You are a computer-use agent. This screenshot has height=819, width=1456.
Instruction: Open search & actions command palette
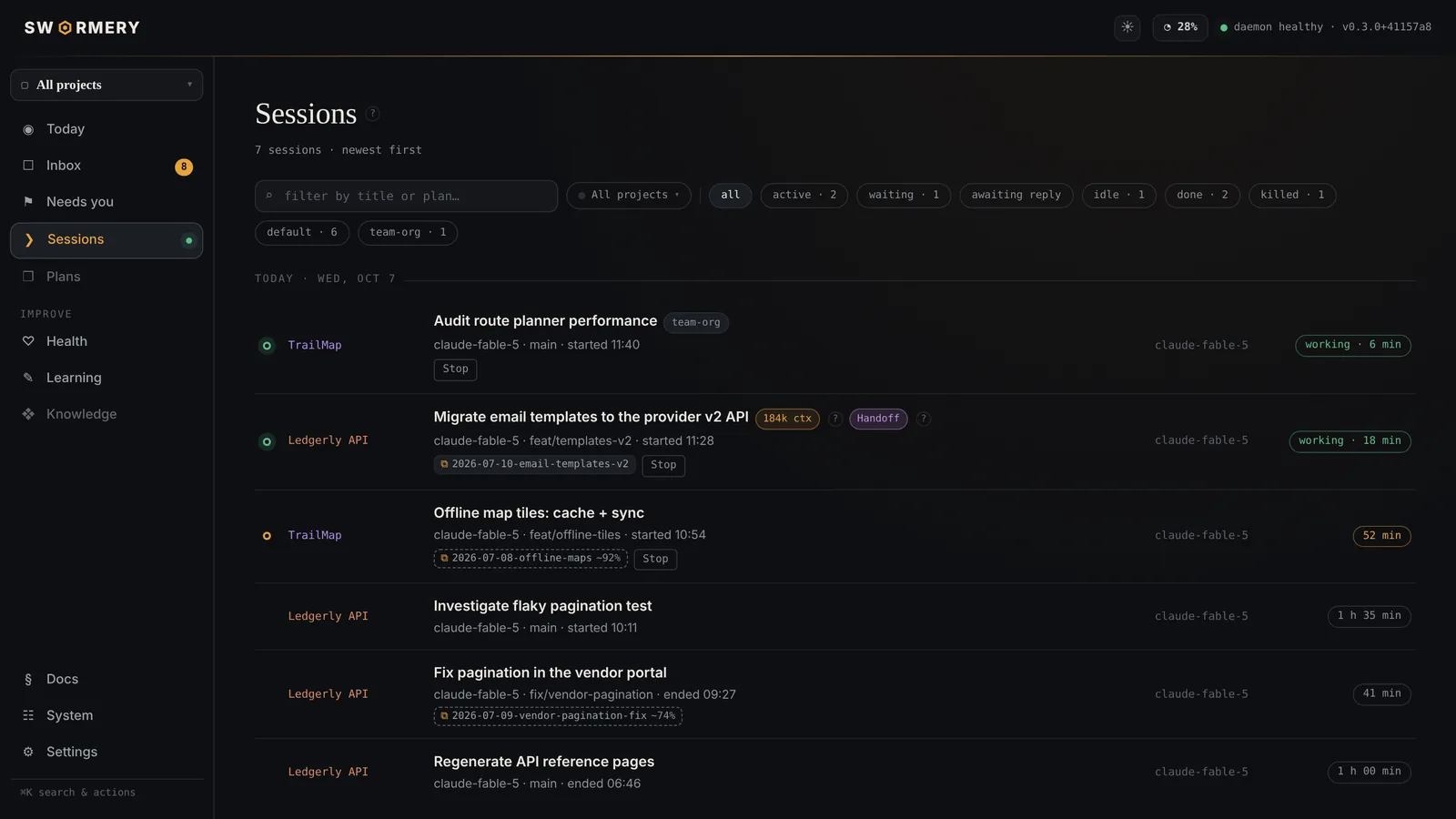(78, 793)
